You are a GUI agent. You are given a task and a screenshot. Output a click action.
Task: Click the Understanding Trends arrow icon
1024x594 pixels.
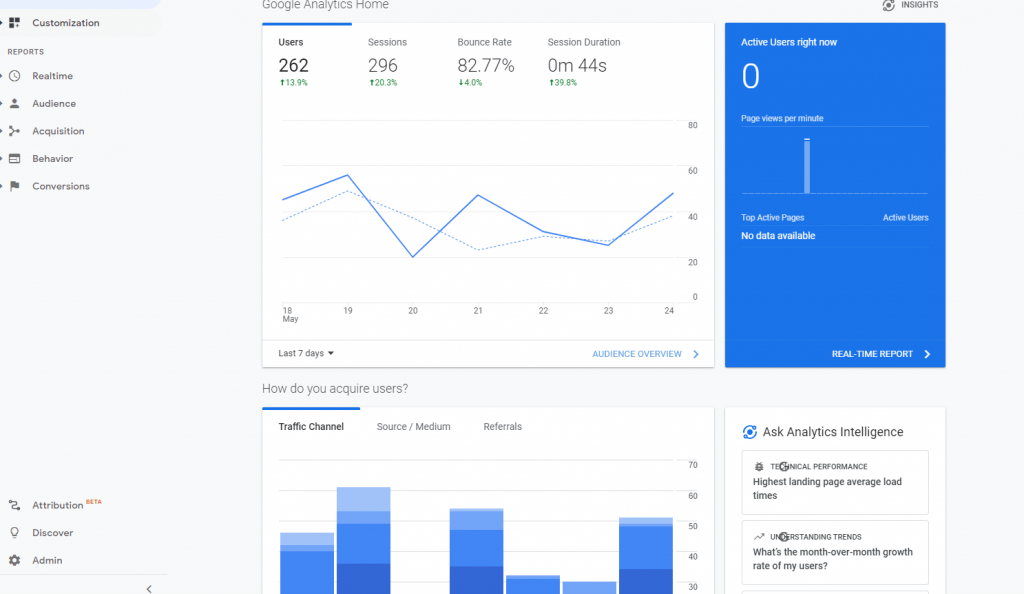759,537
